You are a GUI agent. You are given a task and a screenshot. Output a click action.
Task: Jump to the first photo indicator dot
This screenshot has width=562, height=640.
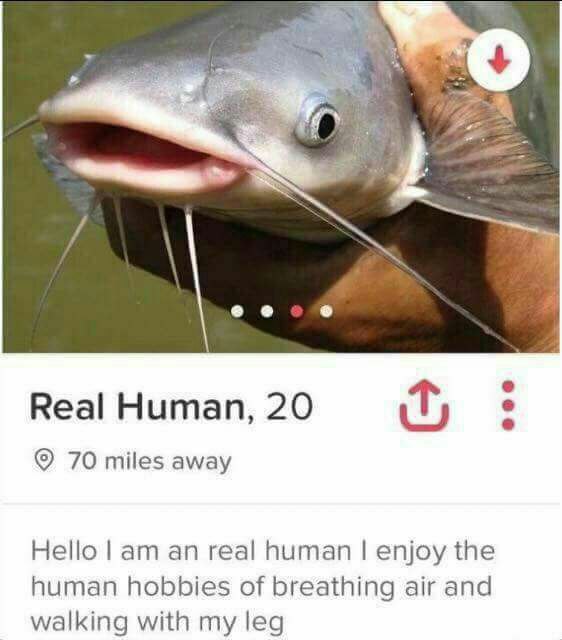(237, 311)
